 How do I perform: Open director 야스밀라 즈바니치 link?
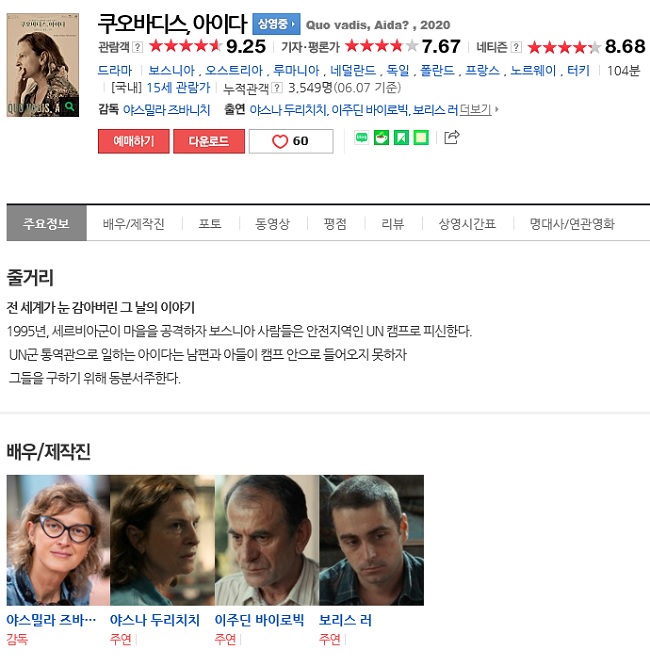pos(167,110)
